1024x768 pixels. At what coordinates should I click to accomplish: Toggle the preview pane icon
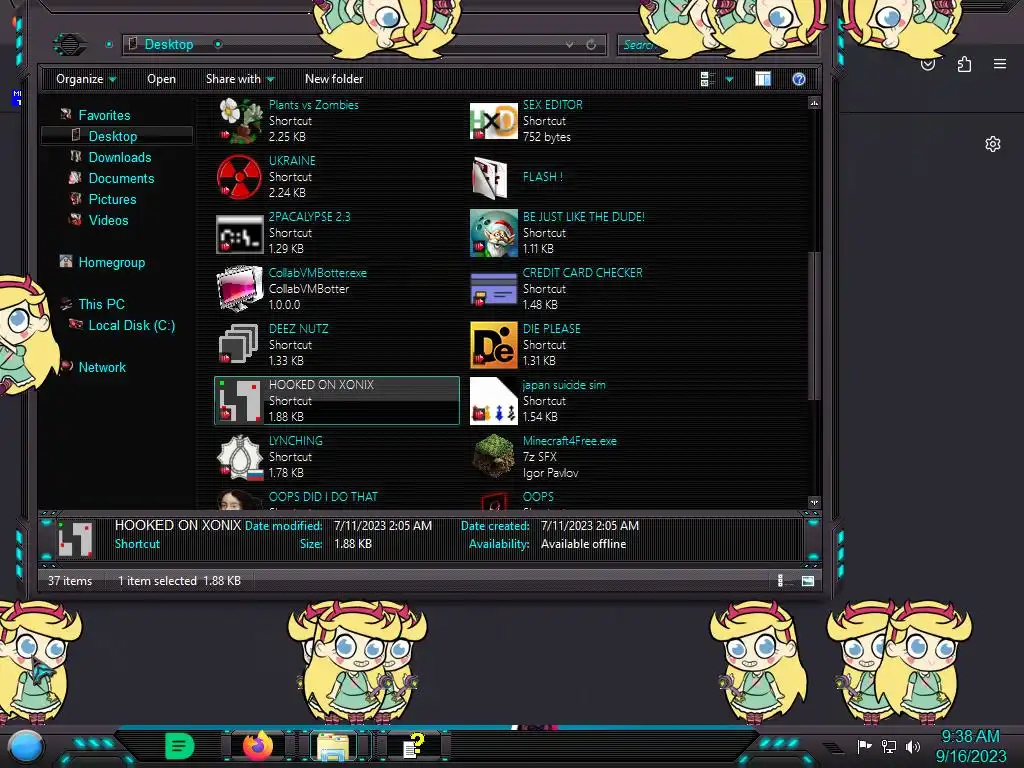[x=763, y=79]
